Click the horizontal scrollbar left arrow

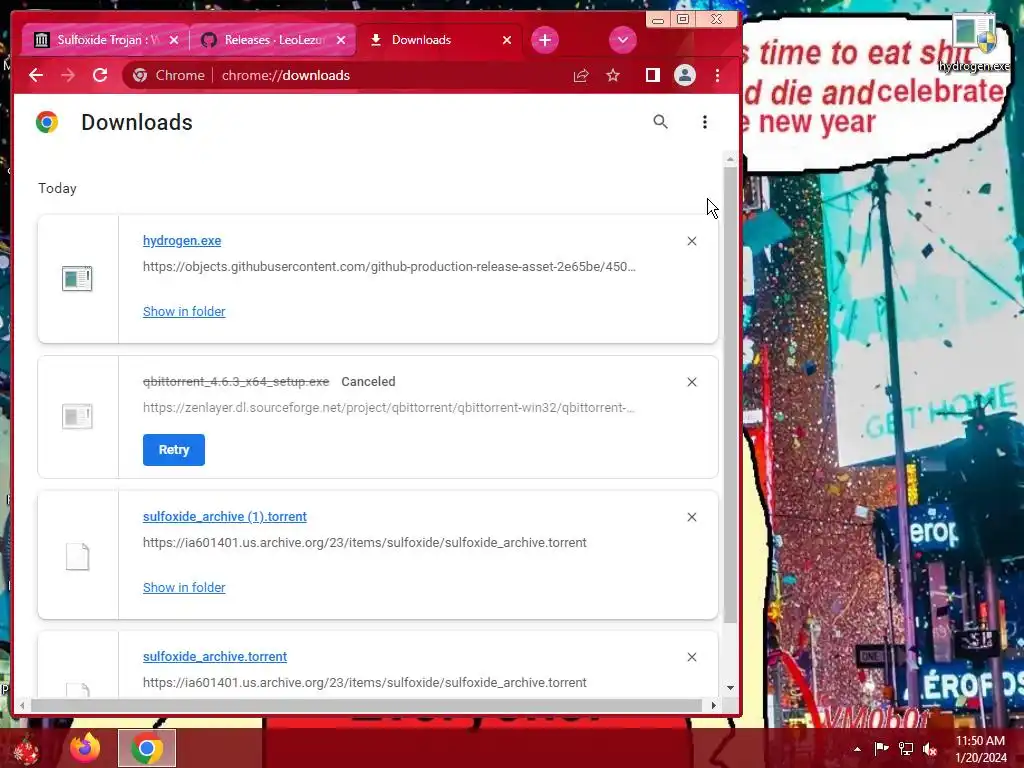tap(22, 705)
